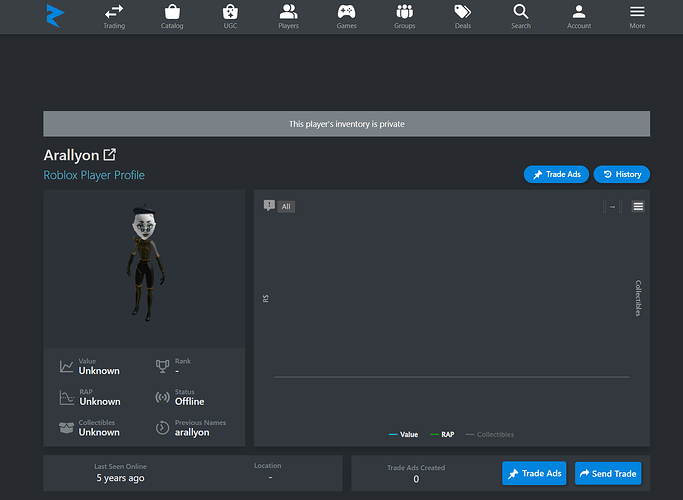Click the Previous Names clock icon
The width and height of the screenshot is (683, 500).
[162, 428]
